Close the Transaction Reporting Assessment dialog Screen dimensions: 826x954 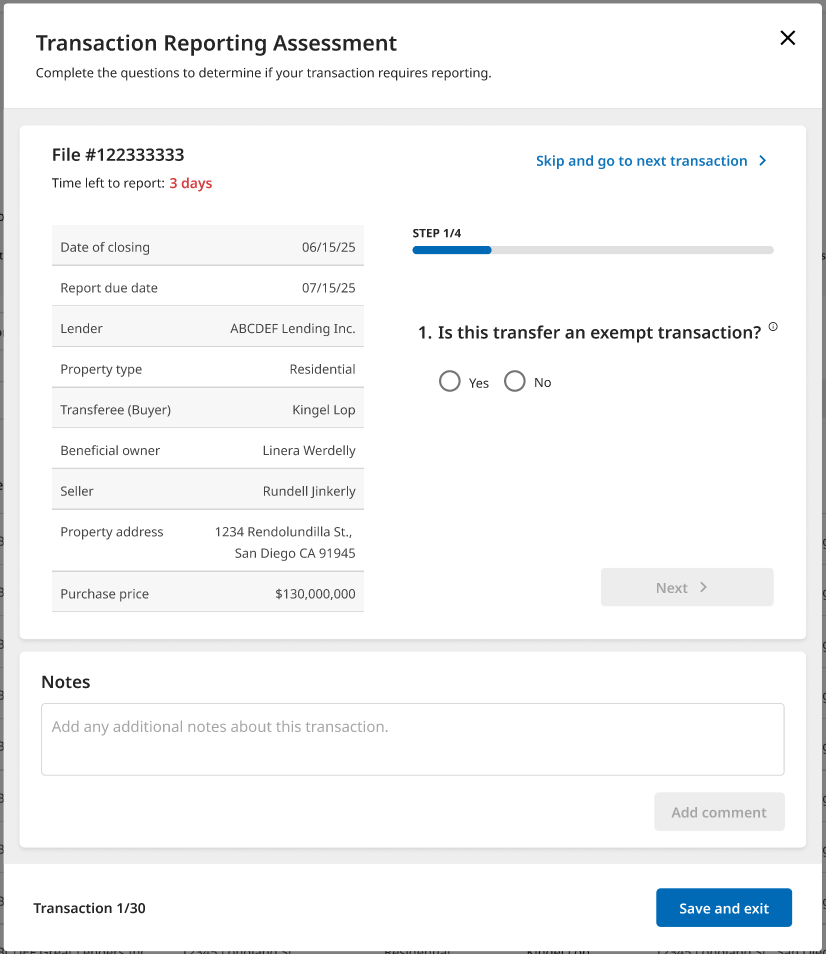click(787, 38)
